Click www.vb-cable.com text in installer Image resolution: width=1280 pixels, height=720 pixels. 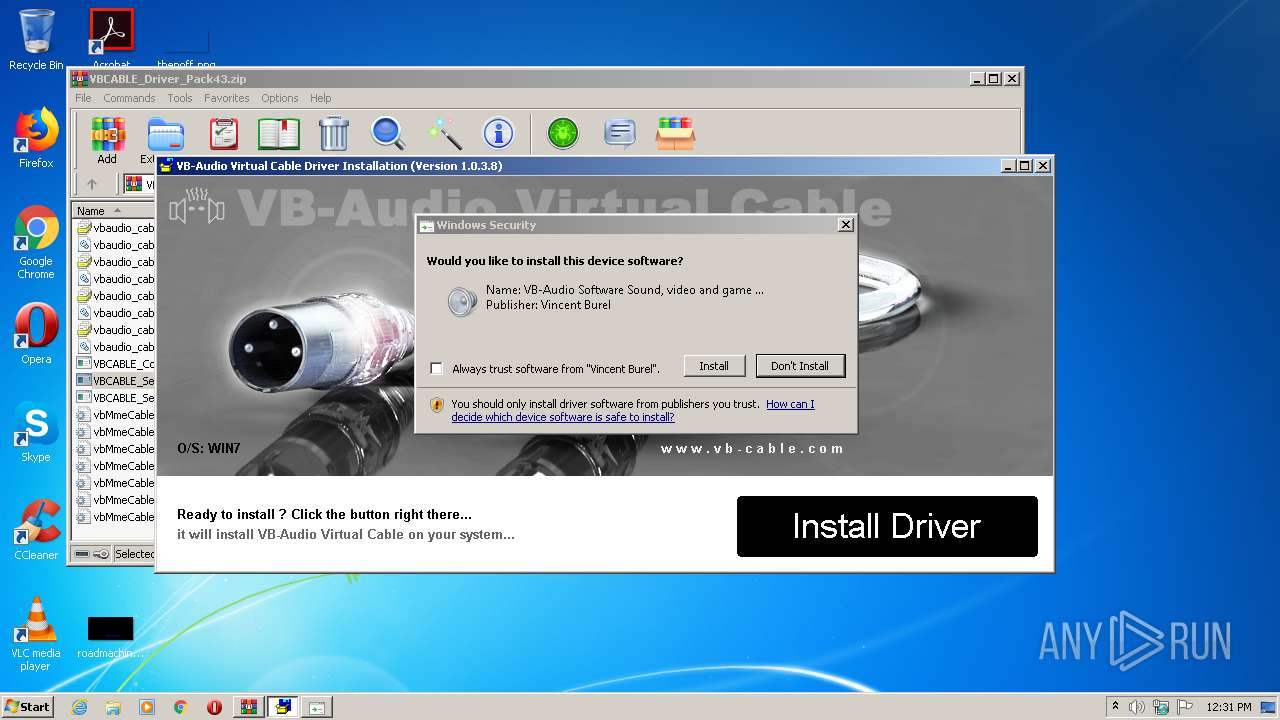[x=752, y=449]
